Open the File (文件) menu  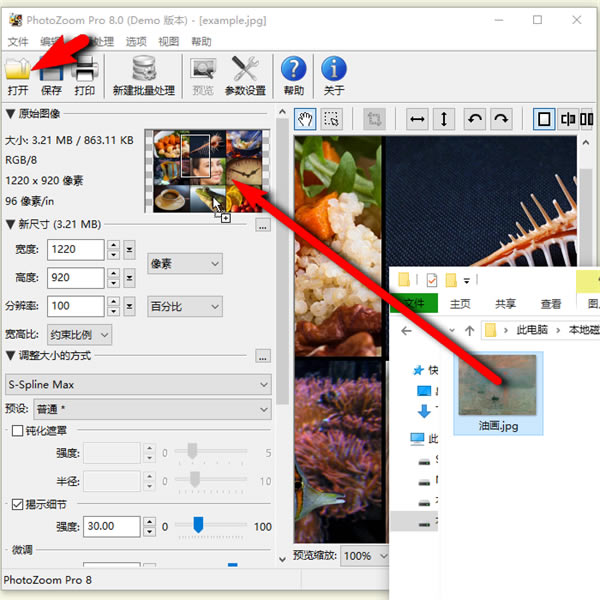tap(18, 41)
